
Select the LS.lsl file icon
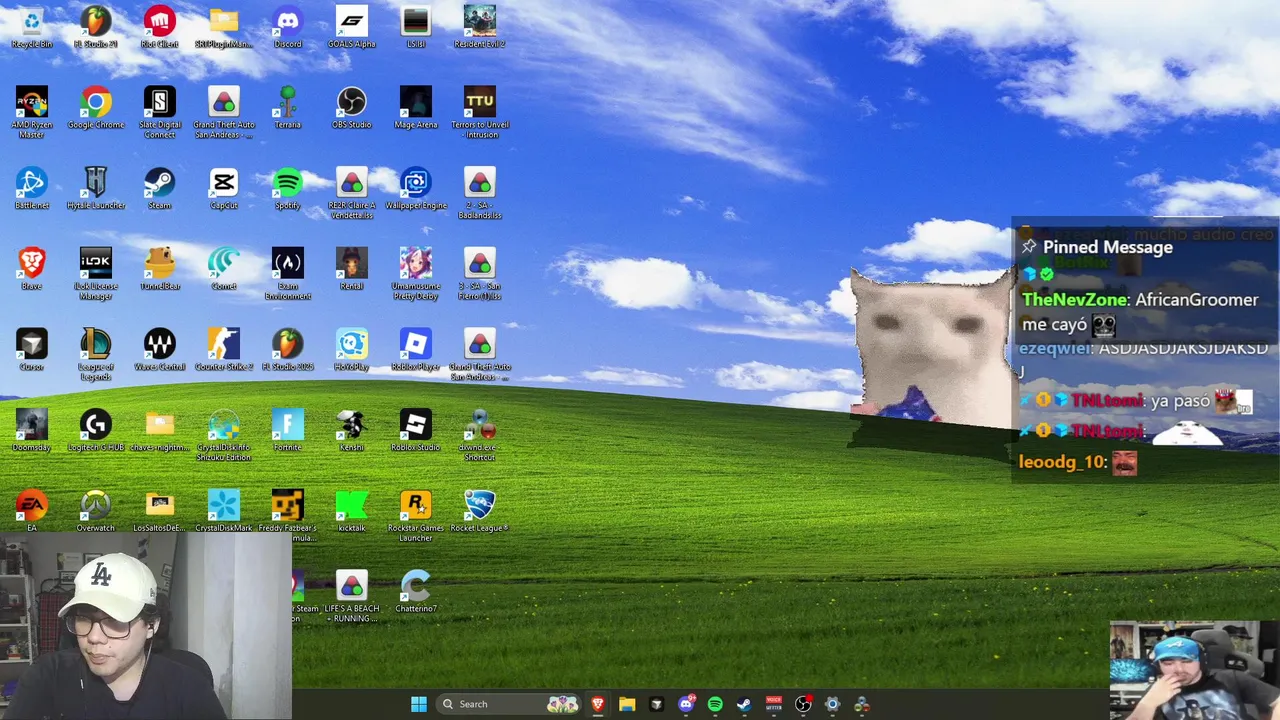[416, 27]
